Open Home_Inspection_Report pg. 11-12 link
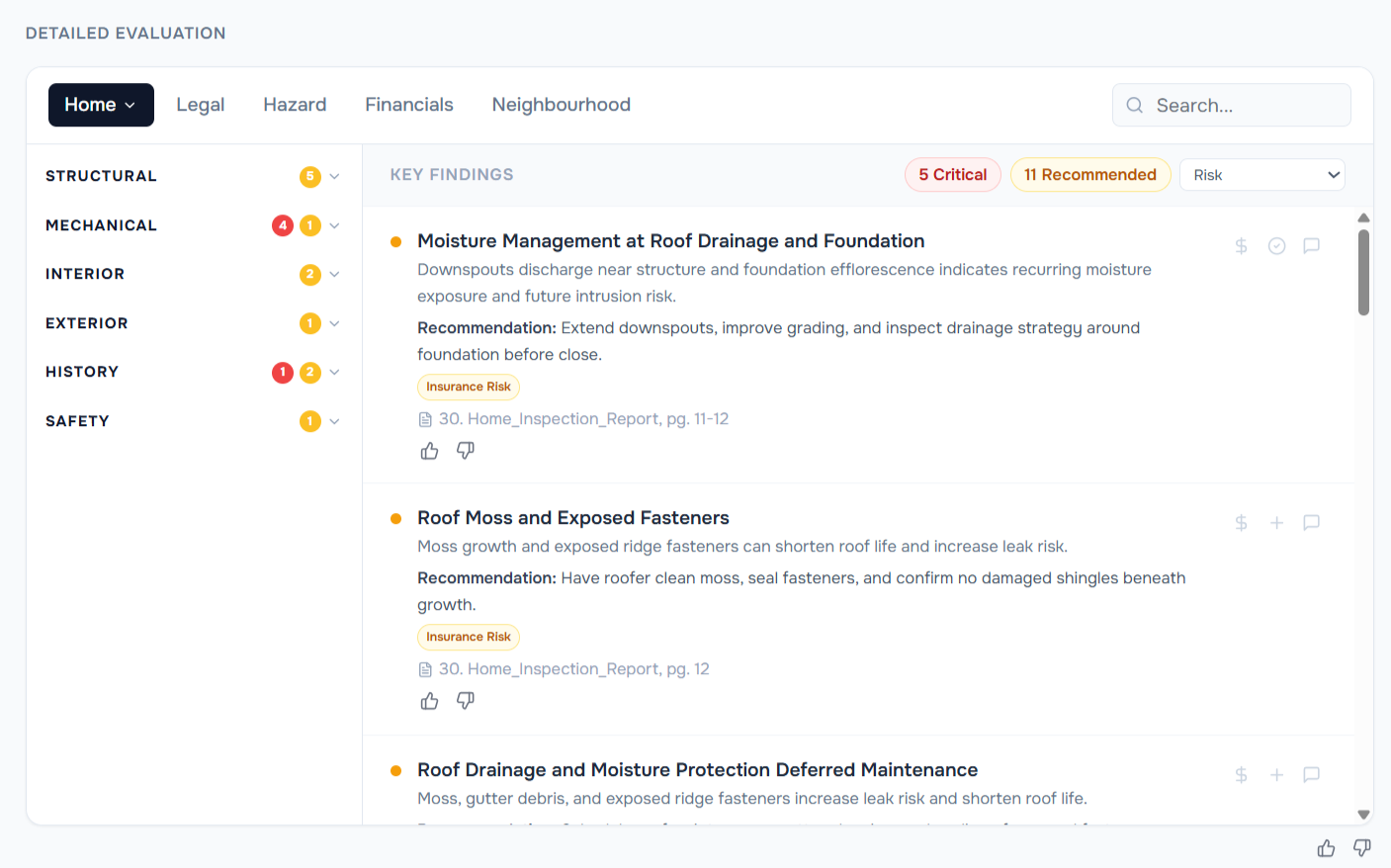This screenshot has height=868, width=1391. pyautogui.click(x=583, y=419)
